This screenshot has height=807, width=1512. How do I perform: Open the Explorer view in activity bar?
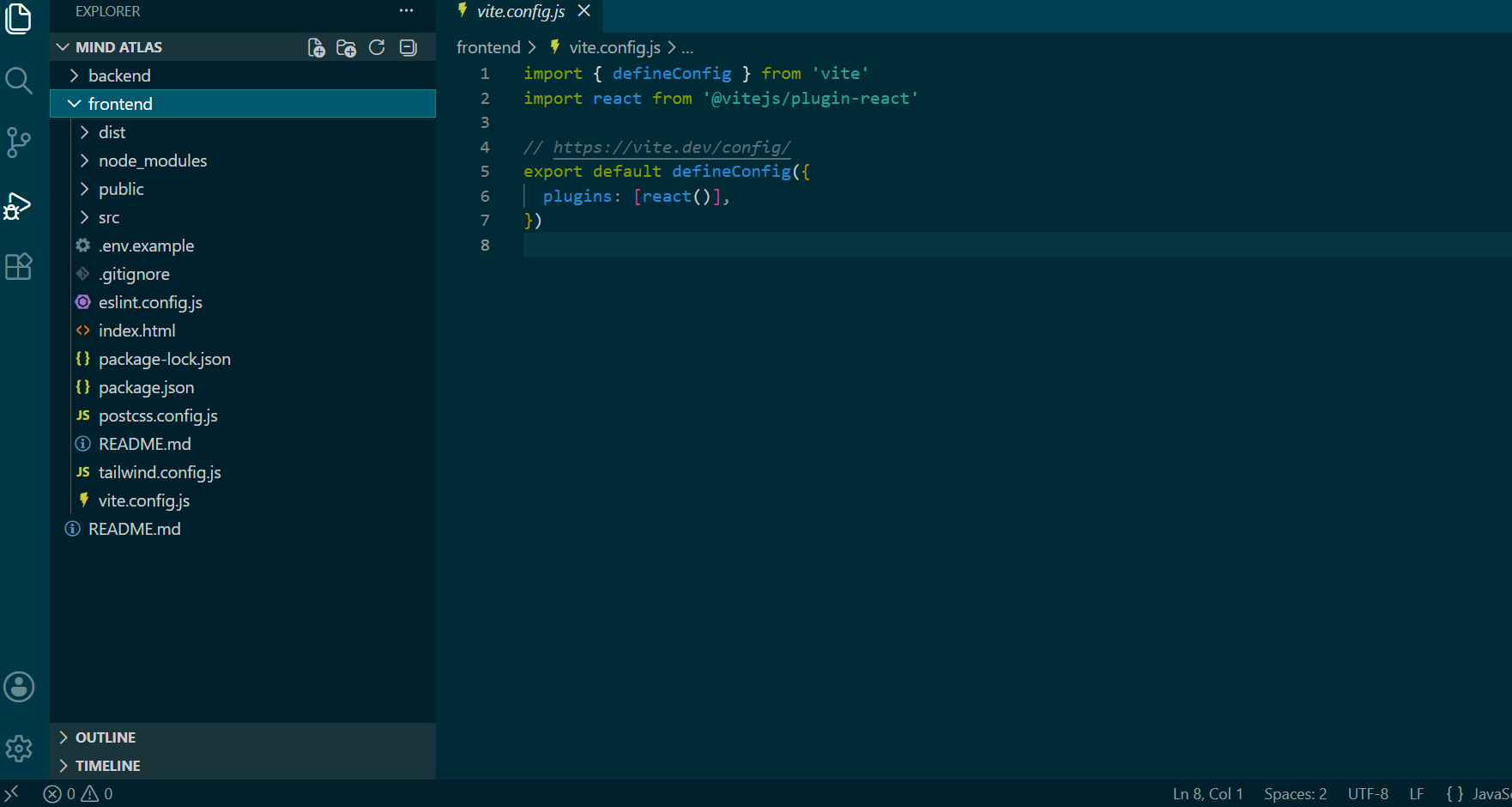pos(19,18)
